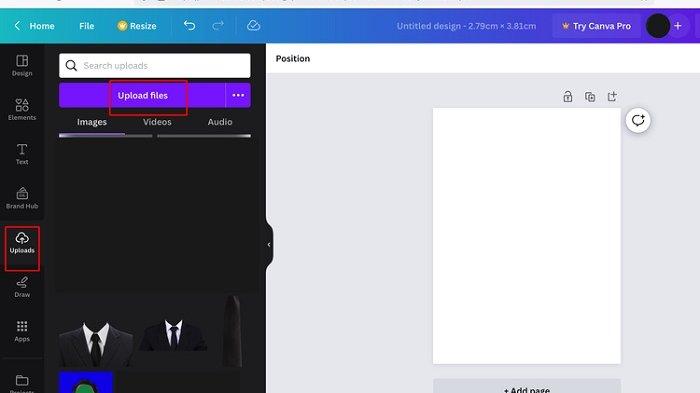Select the Text tool in sidebar

pyautogui.click(x=22, y=154)
